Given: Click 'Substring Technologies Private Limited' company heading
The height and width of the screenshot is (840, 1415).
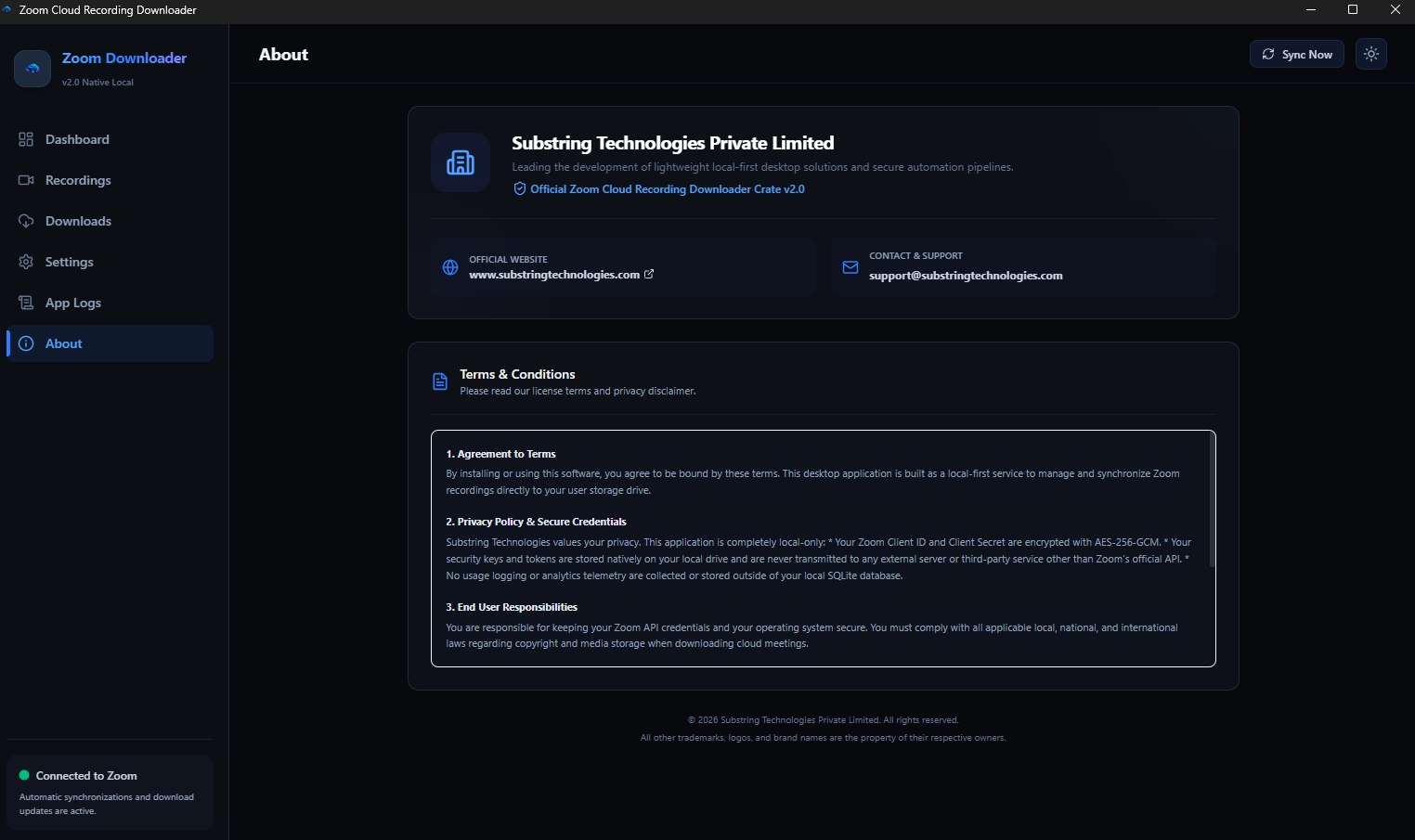Looking at the screenshot, I should [673, 143].
